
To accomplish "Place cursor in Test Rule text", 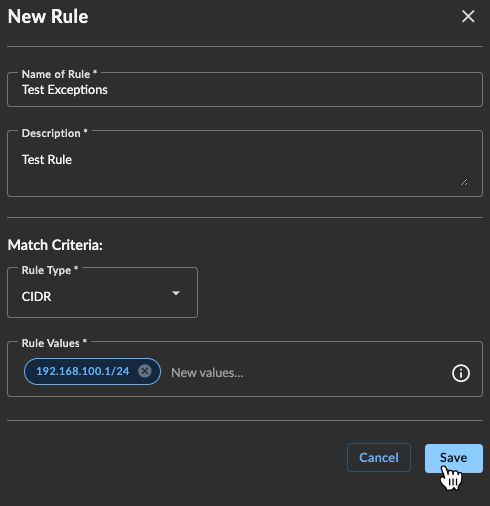I will click(x=47, y=160).
